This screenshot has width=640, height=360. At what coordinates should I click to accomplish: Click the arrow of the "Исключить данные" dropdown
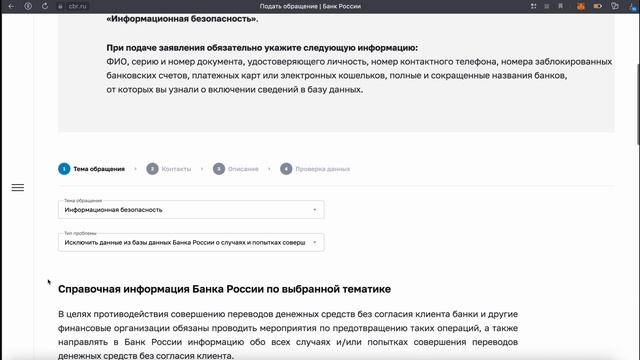point(315,242)
